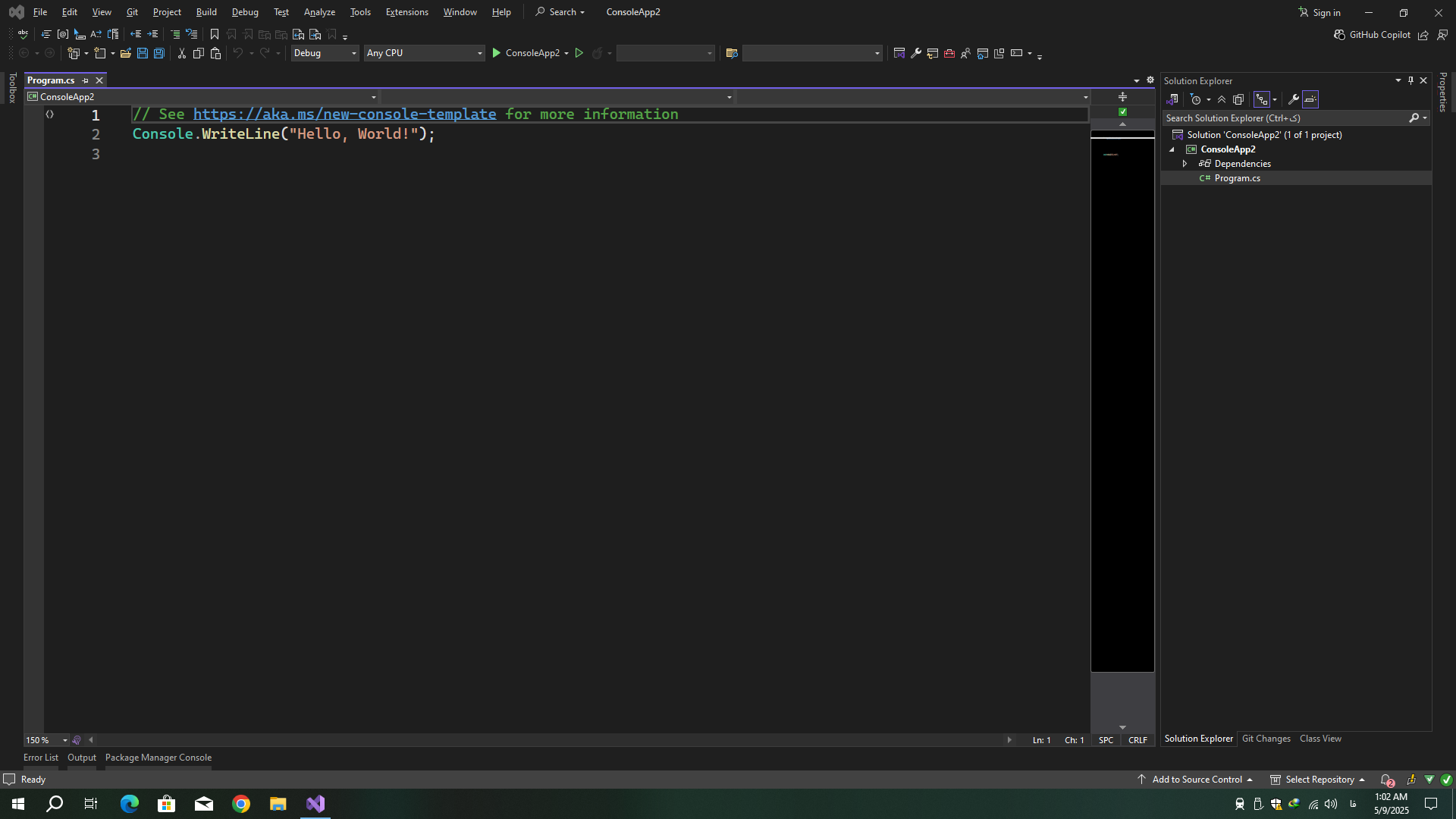Viewport: 1456px width, 819px height.
Task: Click Collapse All in Solution Explorer toolbar
Action: click(x=1222, y=99)
